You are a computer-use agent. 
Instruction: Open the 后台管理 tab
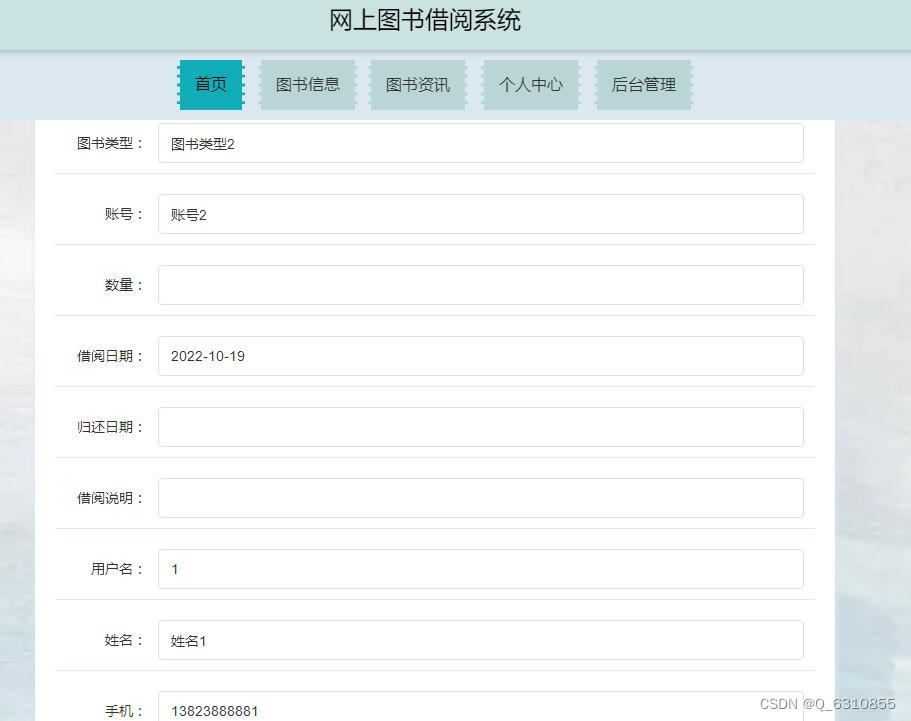[x=643, y=84]
